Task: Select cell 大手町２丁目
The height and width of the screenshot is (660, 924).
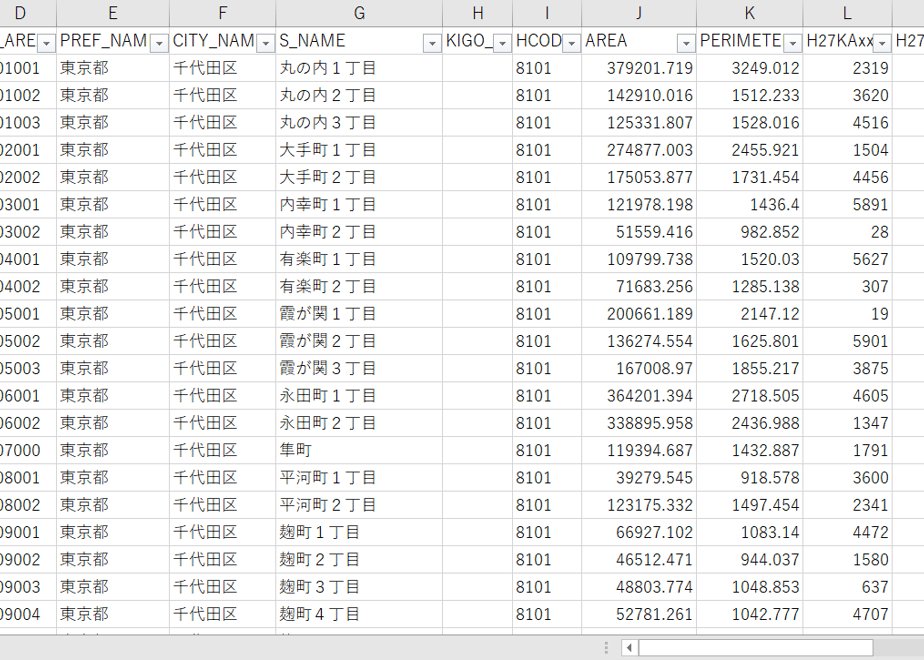Action: [359, 177]
